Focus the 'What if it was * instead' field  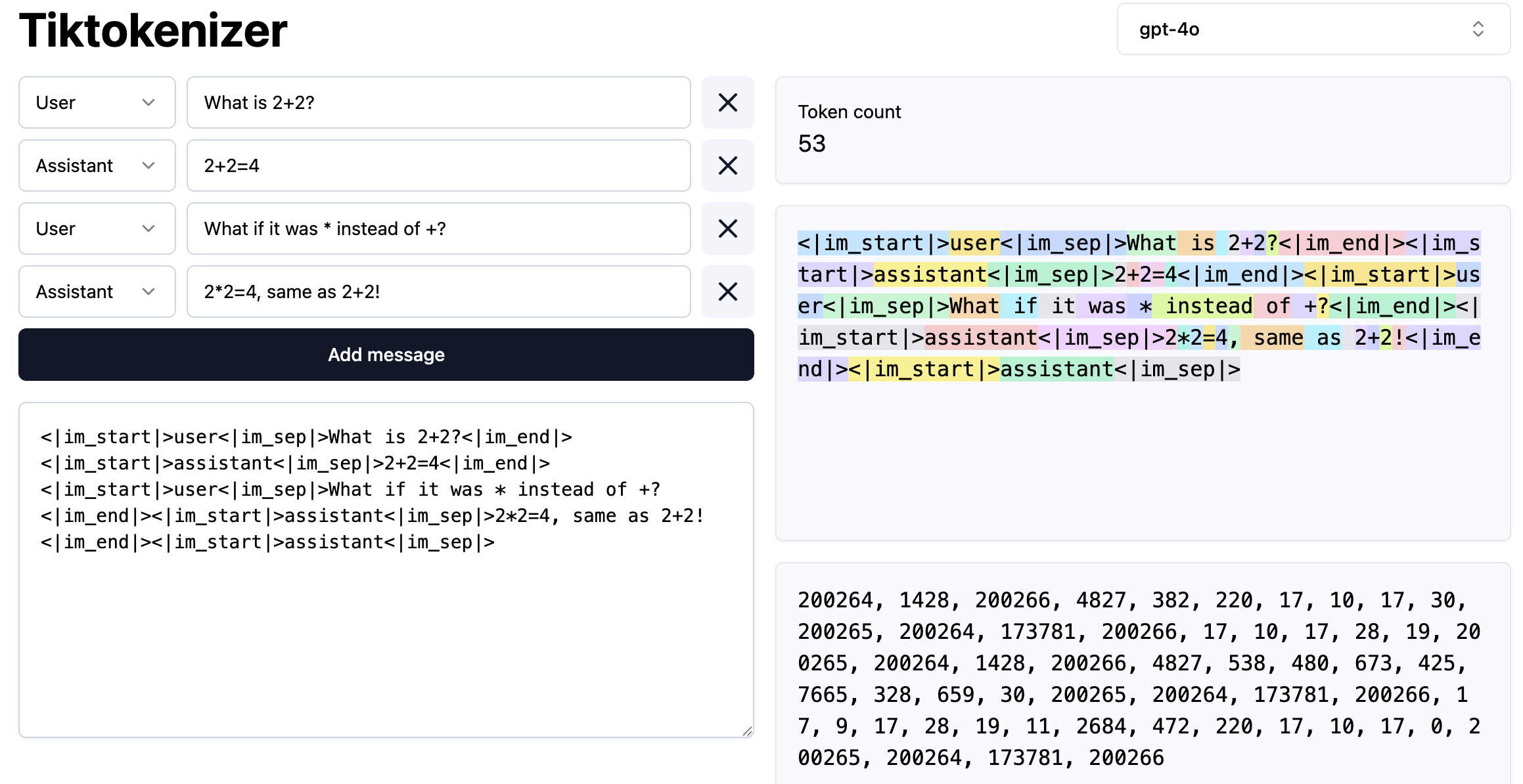coord(438,229)
